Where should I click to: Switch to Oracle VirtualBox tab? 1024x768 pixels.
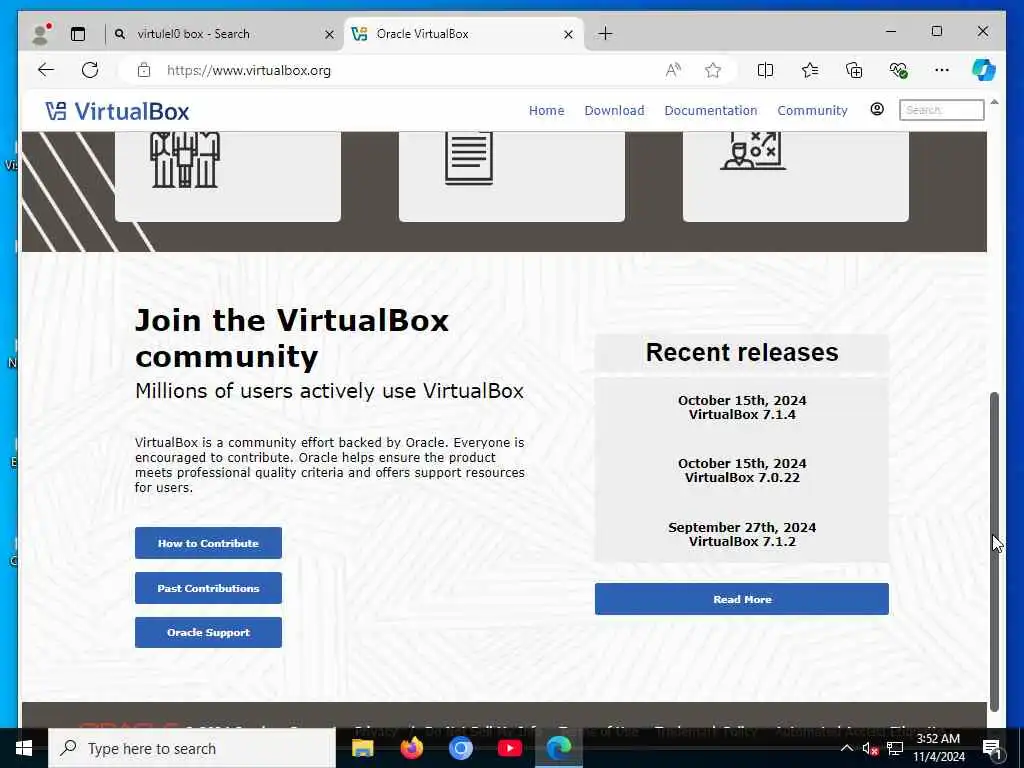tap(464, 34)
